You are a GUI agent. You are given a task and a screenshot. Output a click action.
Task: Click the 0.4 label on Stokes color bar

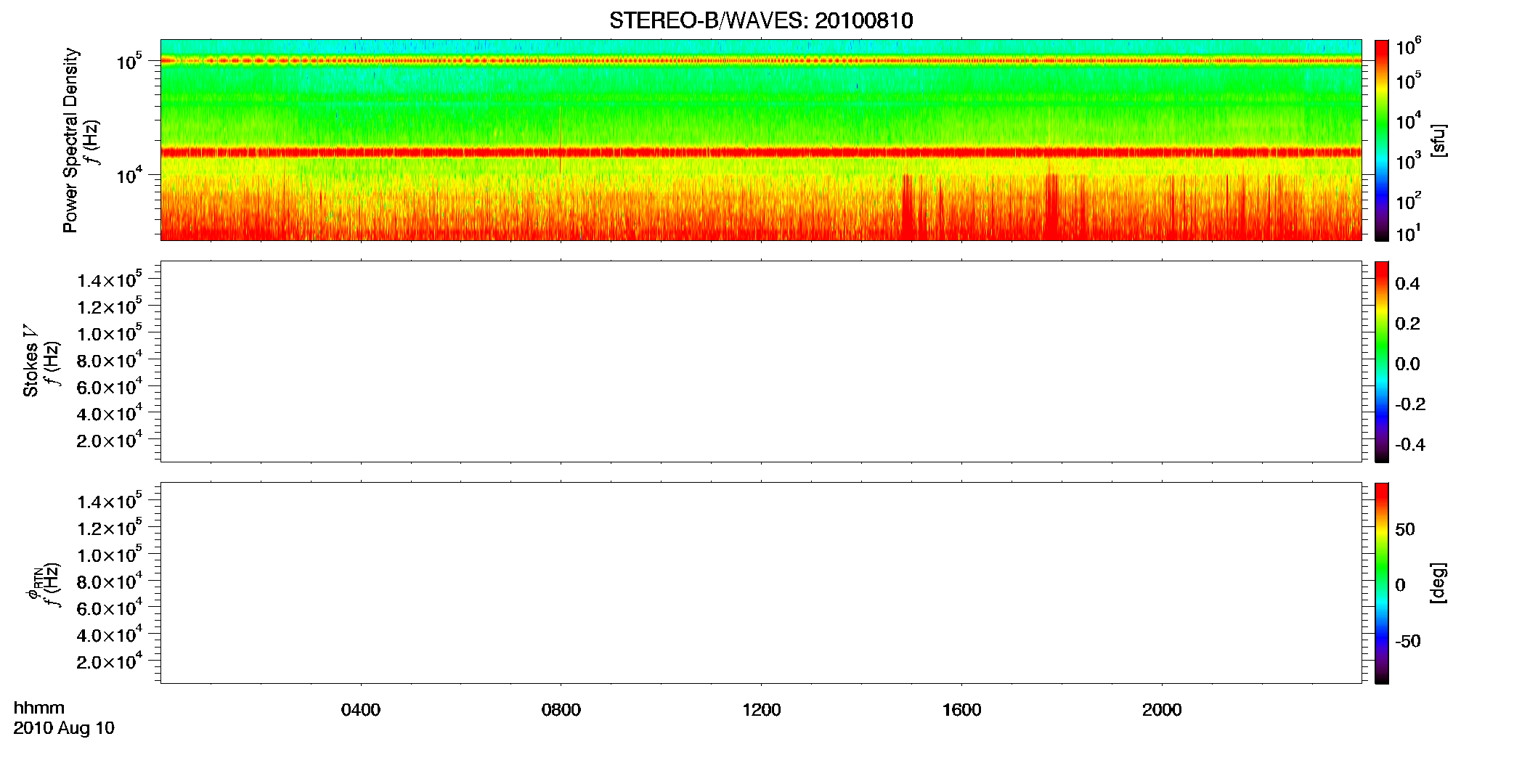click(x=1407, y=284)
